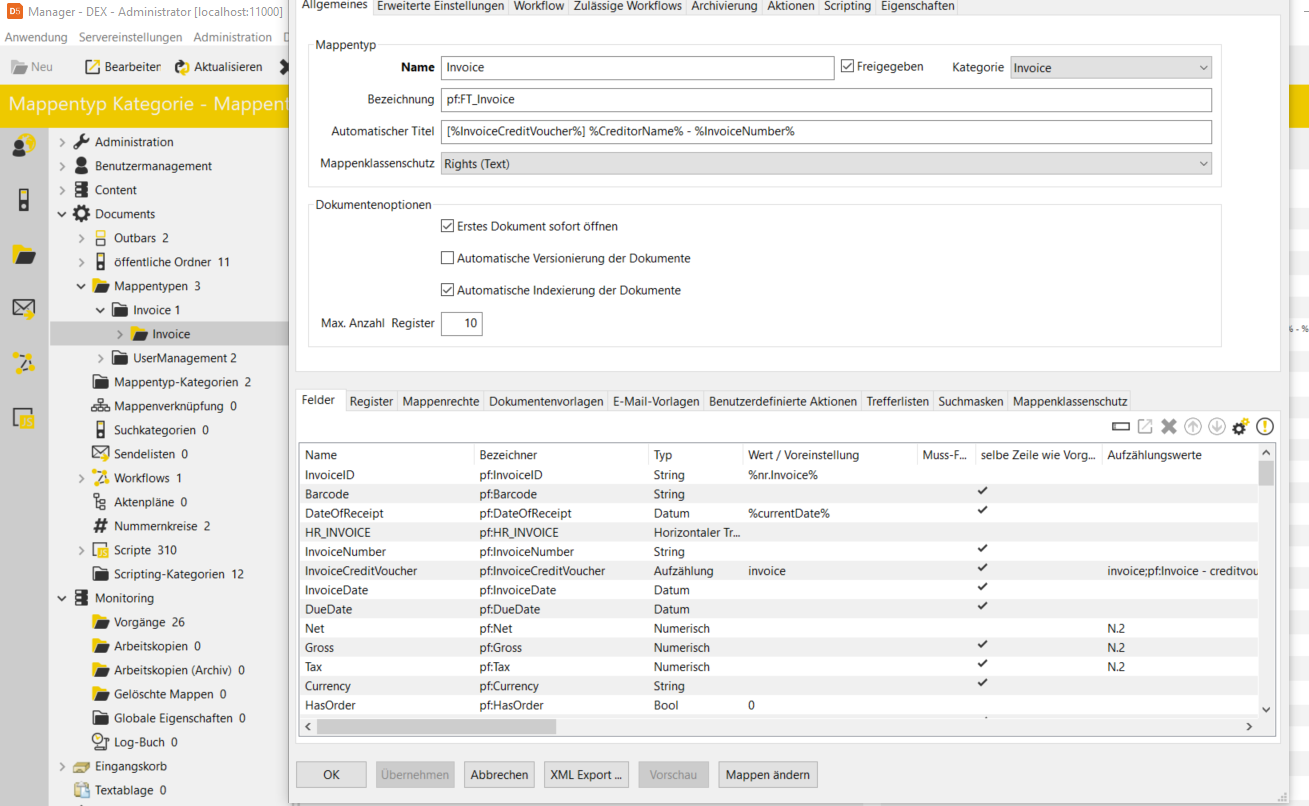Click the binder icon in the left sidebar
The width and height of the screenshot is (1309, 806).
point(24,200)
